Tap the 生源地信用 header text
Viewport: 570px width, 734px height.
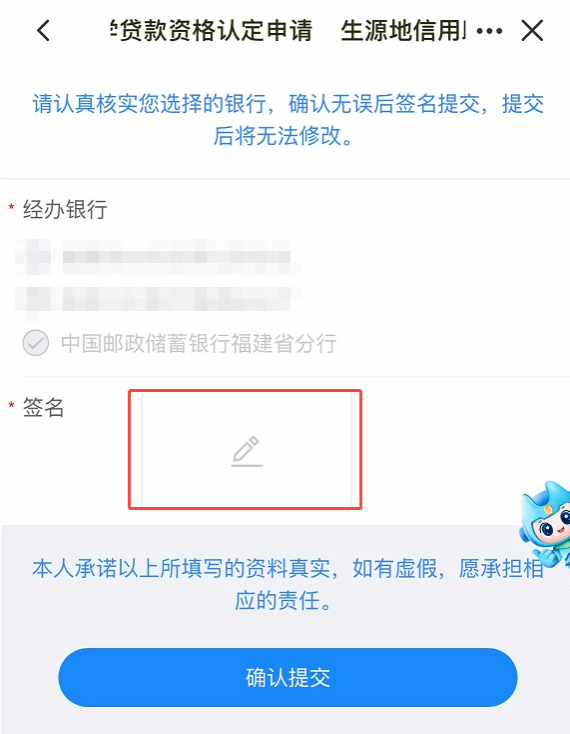[x=404, y=31]
